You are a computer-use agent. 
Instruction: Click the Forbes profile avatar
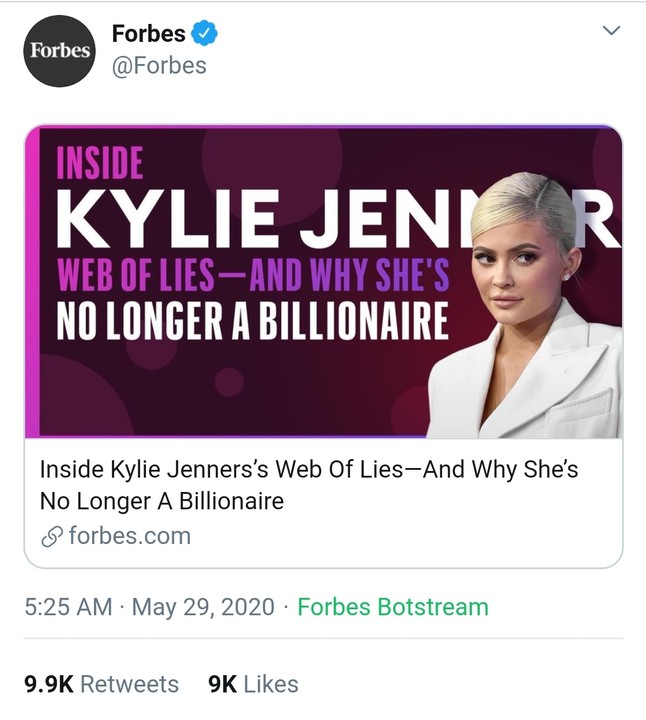(59, 50)
